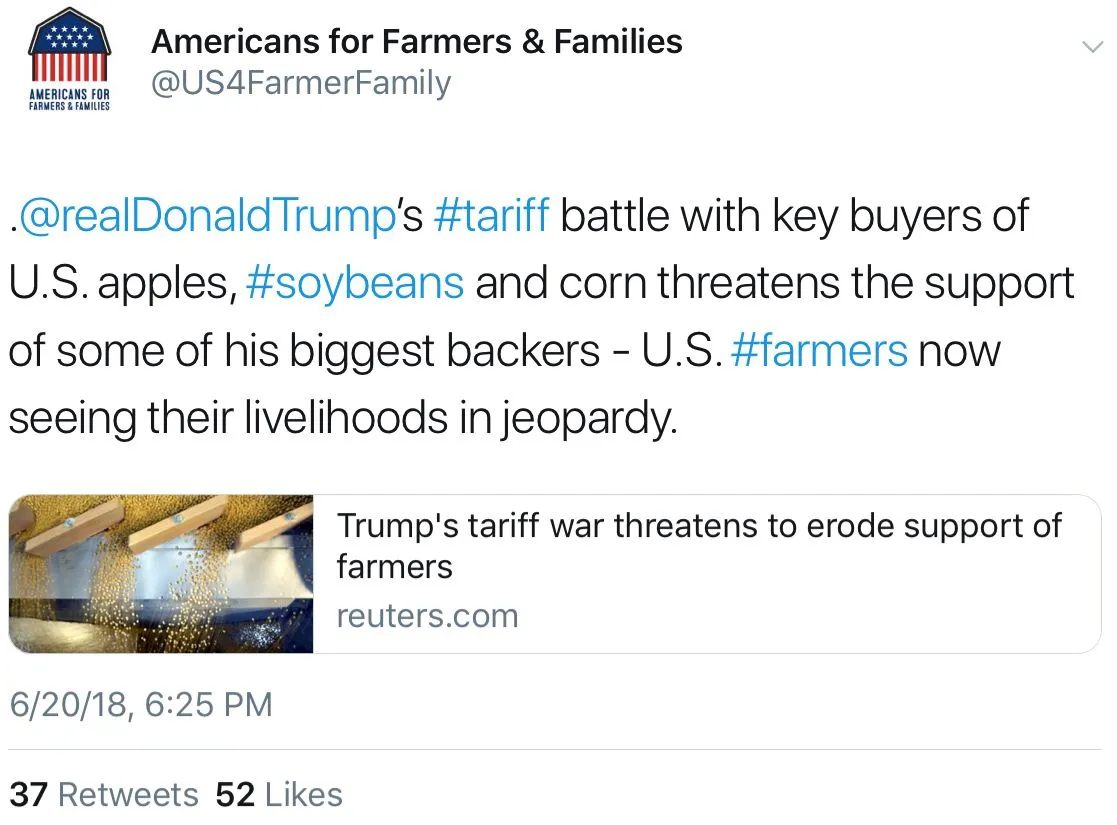Viewport: 1117px width, 825px height.
Task: Show the 37 retweet count number
Action: click(29, 795)
